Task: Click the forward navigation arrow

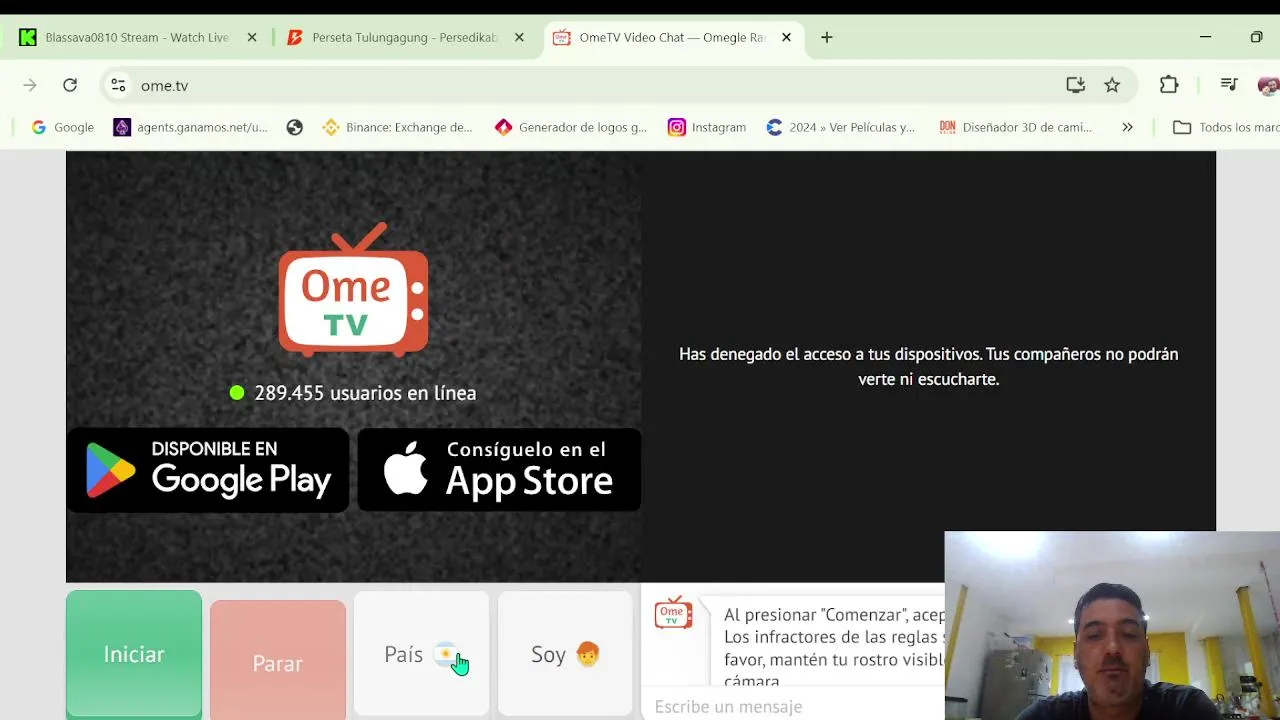Action: click(x=30, y=85)
